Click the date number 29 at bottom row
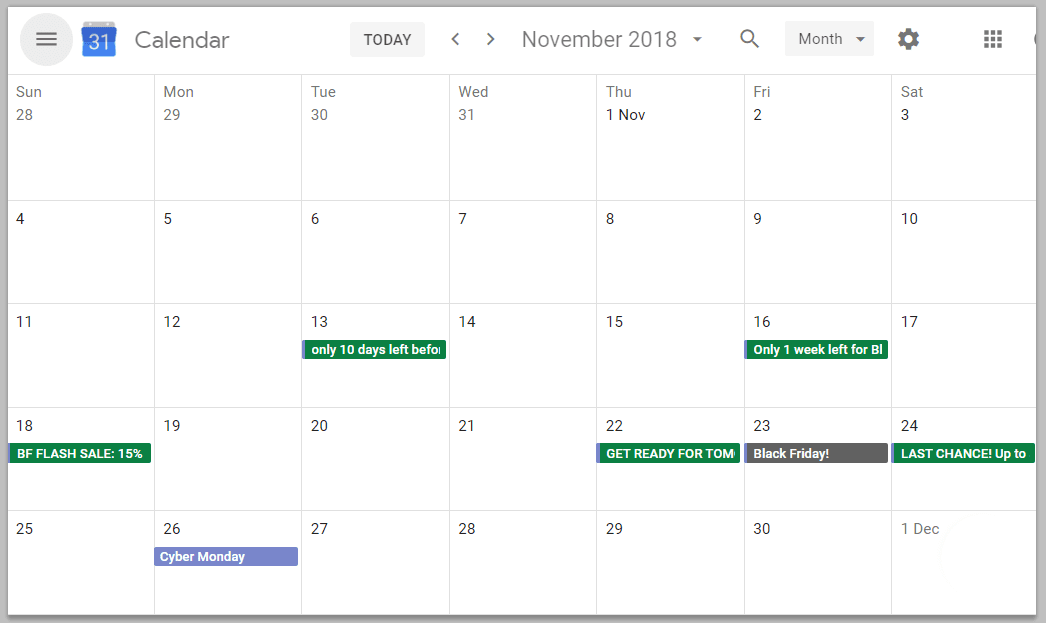This screenshot has height=623, width=1046. click(614, 529)
